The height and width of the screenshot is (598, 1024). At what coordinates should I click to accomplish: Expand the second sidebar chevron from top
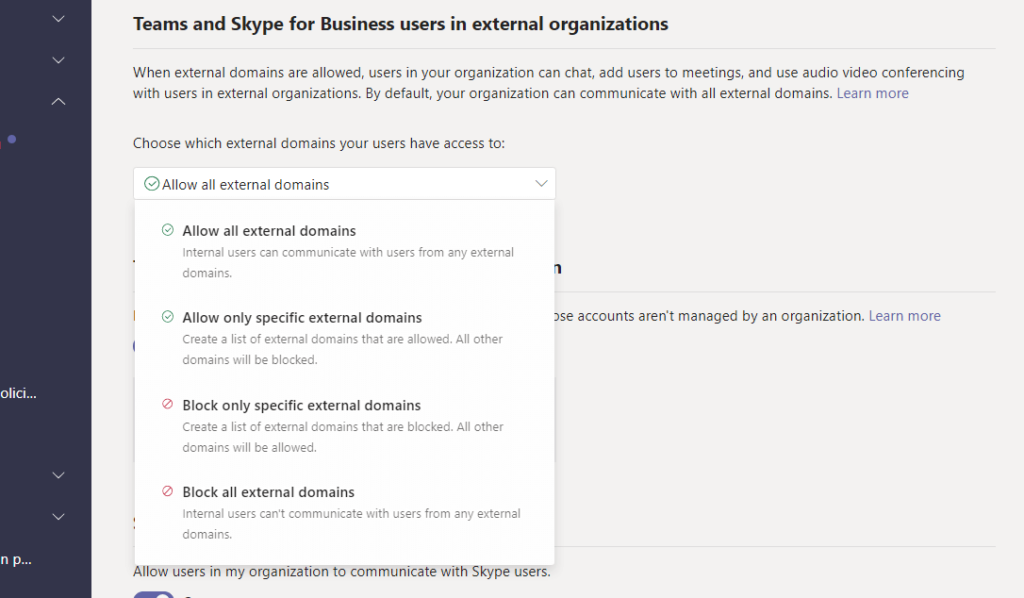pyautogui.click(x=58, y=60)
